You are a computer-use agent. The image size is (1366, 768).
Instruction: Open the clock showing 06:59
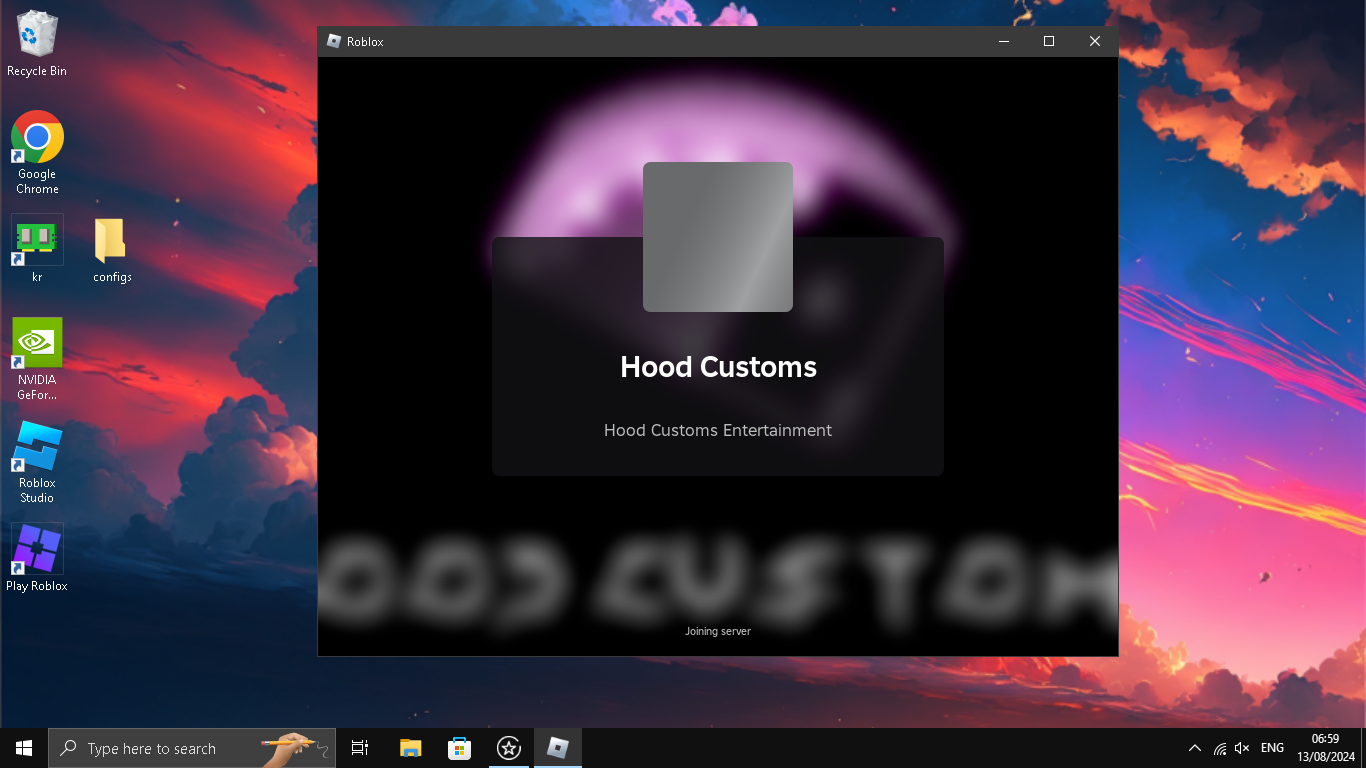tap(1325, 748)
